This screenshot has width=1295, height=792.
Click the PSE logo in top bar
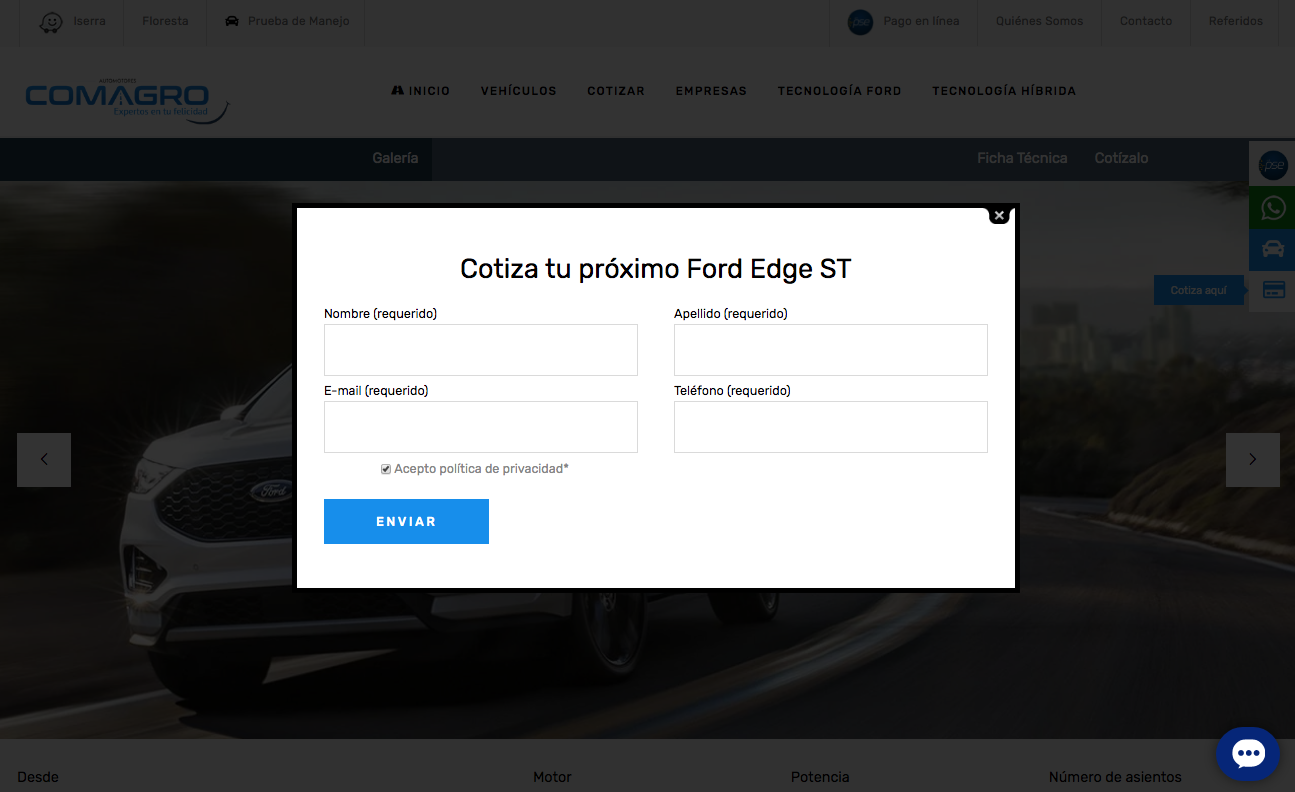tap(860, 22)
